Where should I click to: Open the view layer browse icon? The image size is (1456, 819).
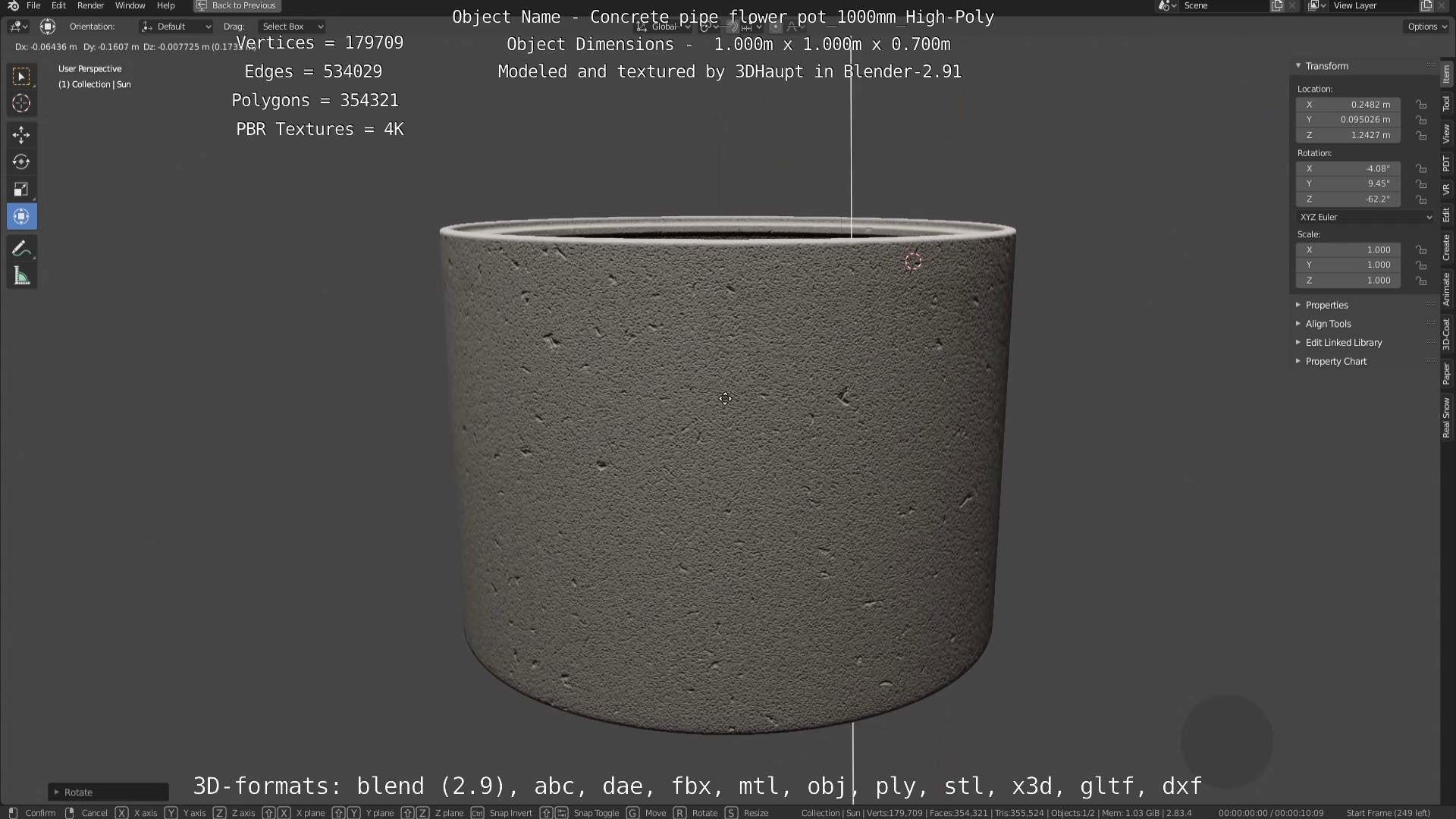coord(1317,6)
